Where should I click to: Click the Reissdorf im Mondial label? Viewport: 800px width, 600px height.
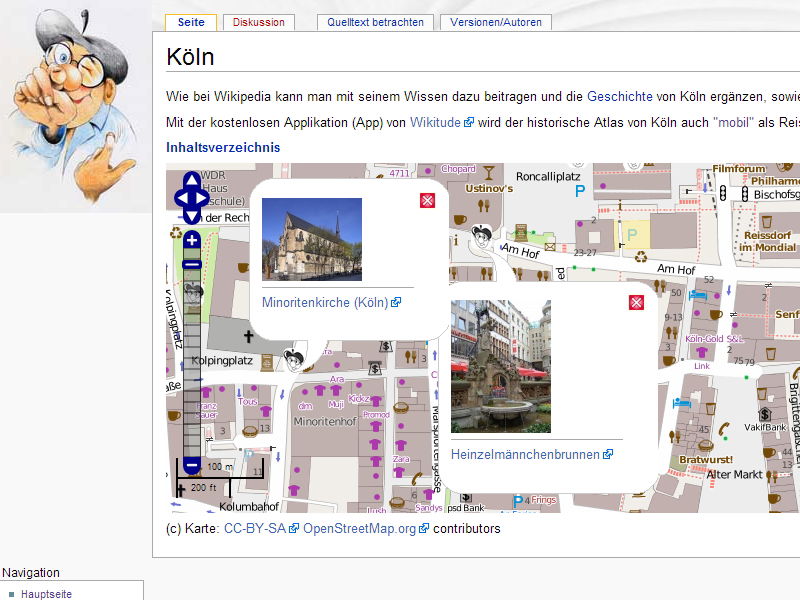pos(767,241)
